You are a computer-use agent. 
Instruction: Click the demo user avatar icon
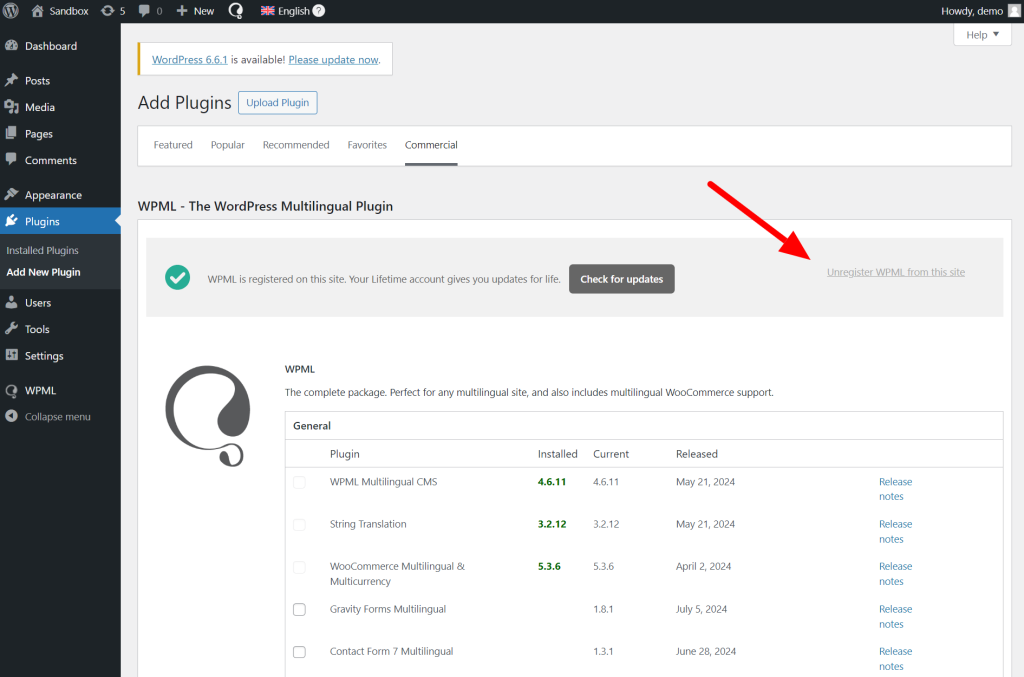pyautogui.click(x=1014, y=11)
